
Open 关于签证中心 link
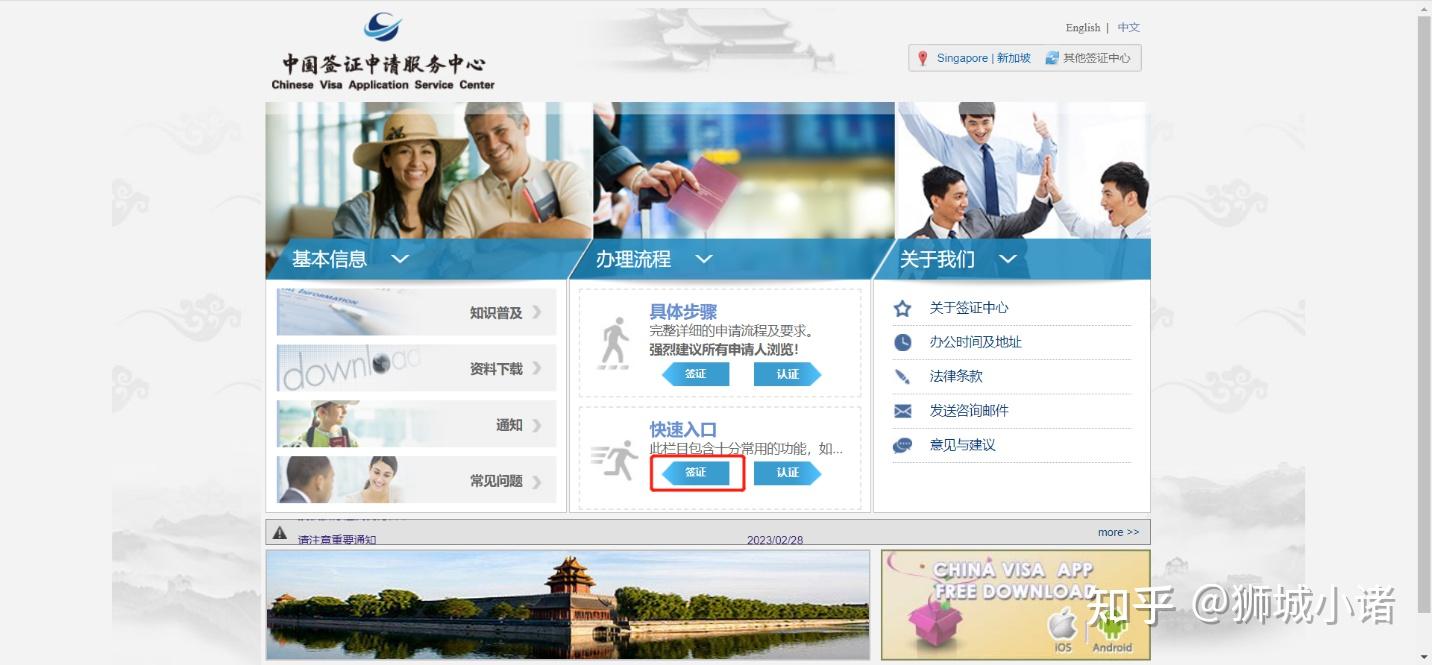[969, 308]
